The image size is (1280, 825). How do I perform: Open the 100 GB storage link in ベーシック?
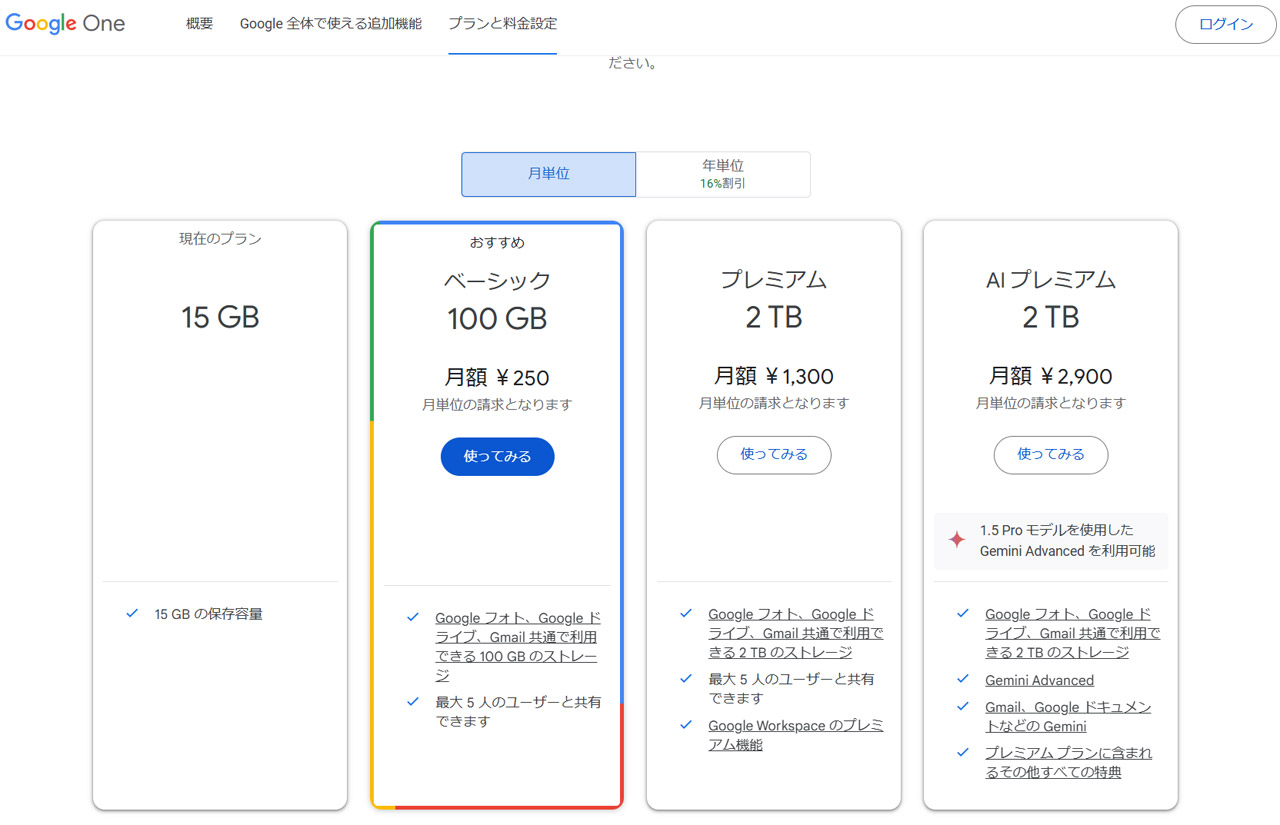[518, 647]
